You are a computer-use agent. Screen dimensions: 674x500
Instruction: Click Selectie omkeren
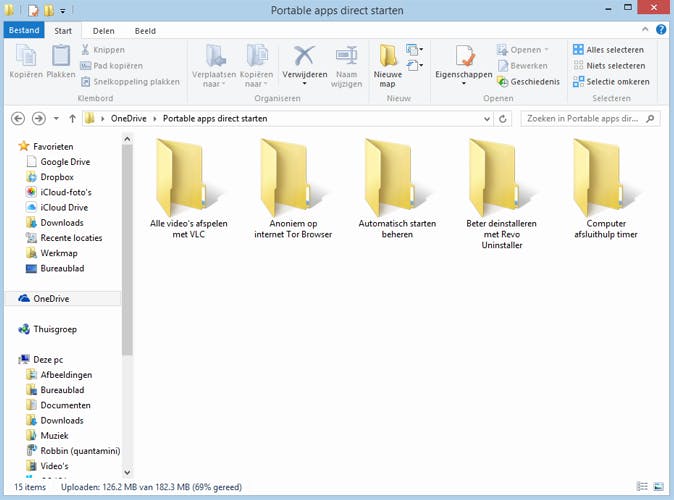(x=611, y=82)
